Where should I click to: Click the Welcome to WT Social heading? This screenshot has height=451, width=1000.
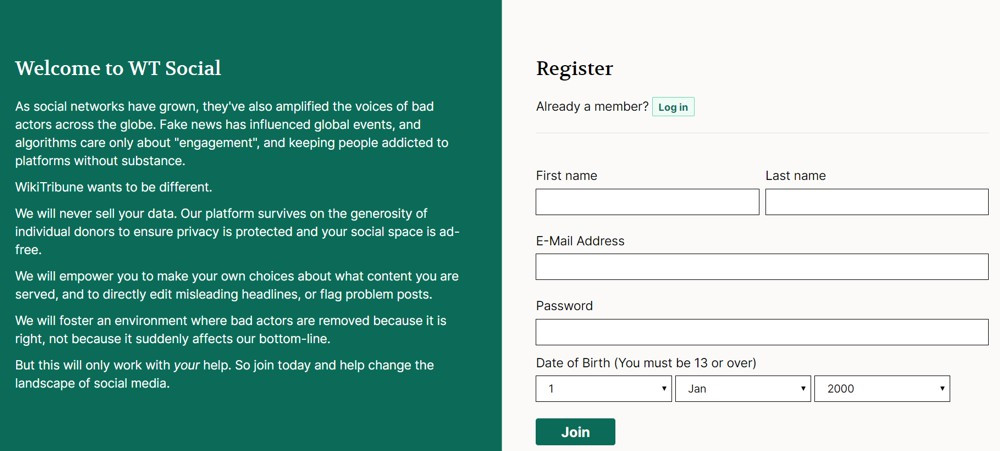[x=118, y=69]
